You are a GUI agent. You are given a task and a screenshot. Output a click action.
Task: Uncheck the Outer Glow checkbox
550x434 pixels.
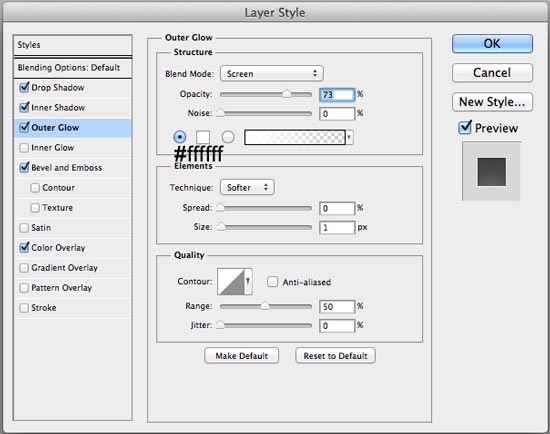coord(24,127)
